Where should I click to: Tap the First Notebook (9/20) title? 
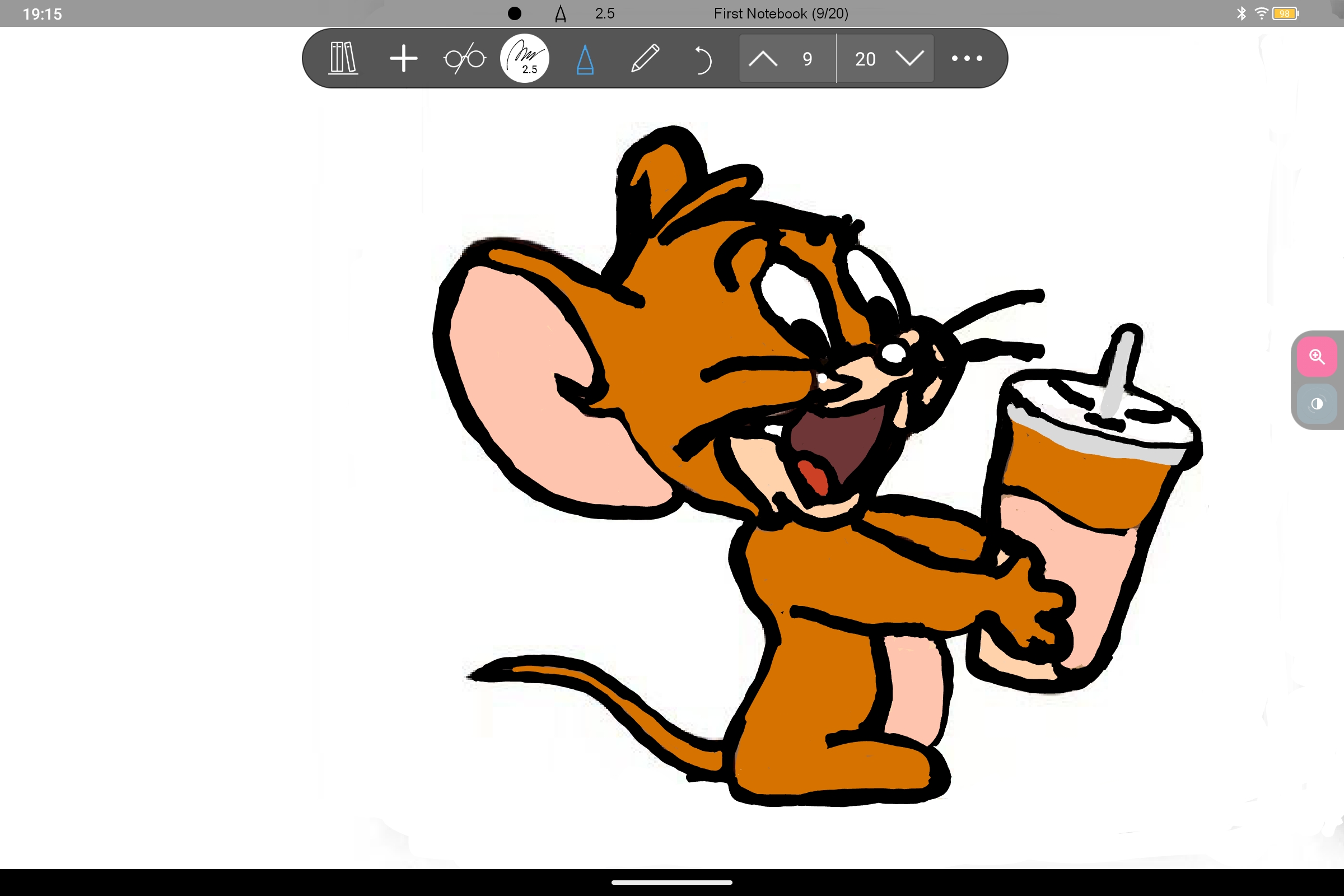(x=781, y=13)
